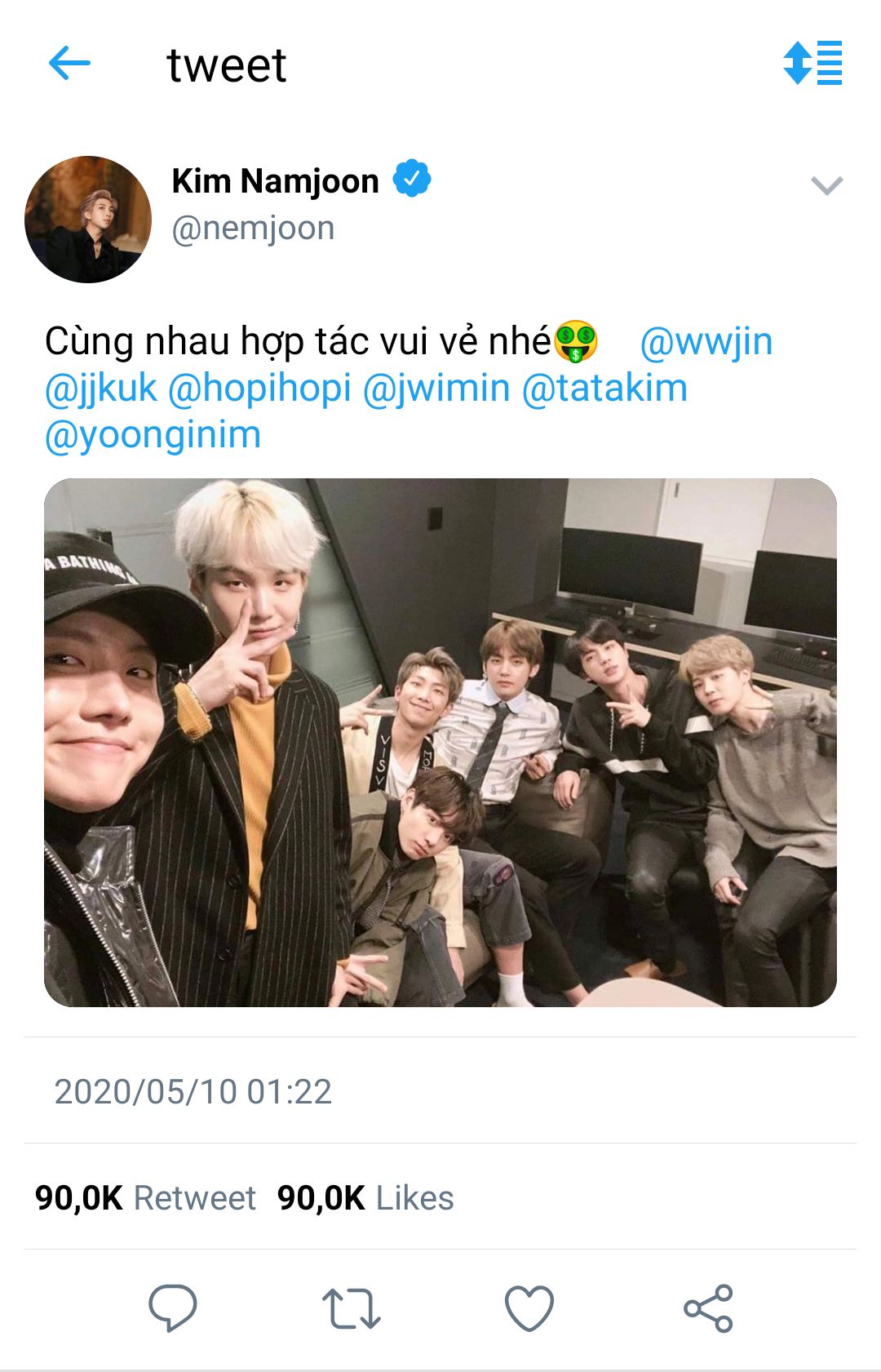
Task: Open the @tatakim mention
Action: coord(604,389)
